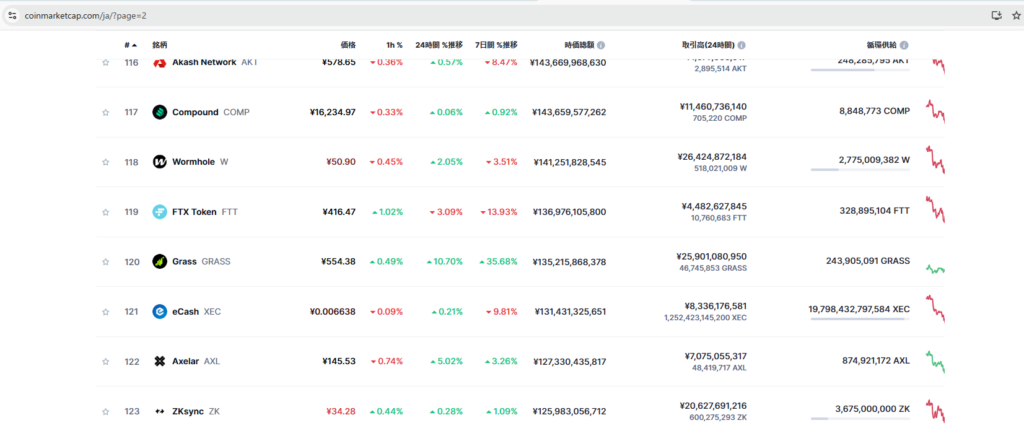Open the Grass GRASS coin page
Image resolution: width=1024 pixels, height=428 pixels.
201,262
